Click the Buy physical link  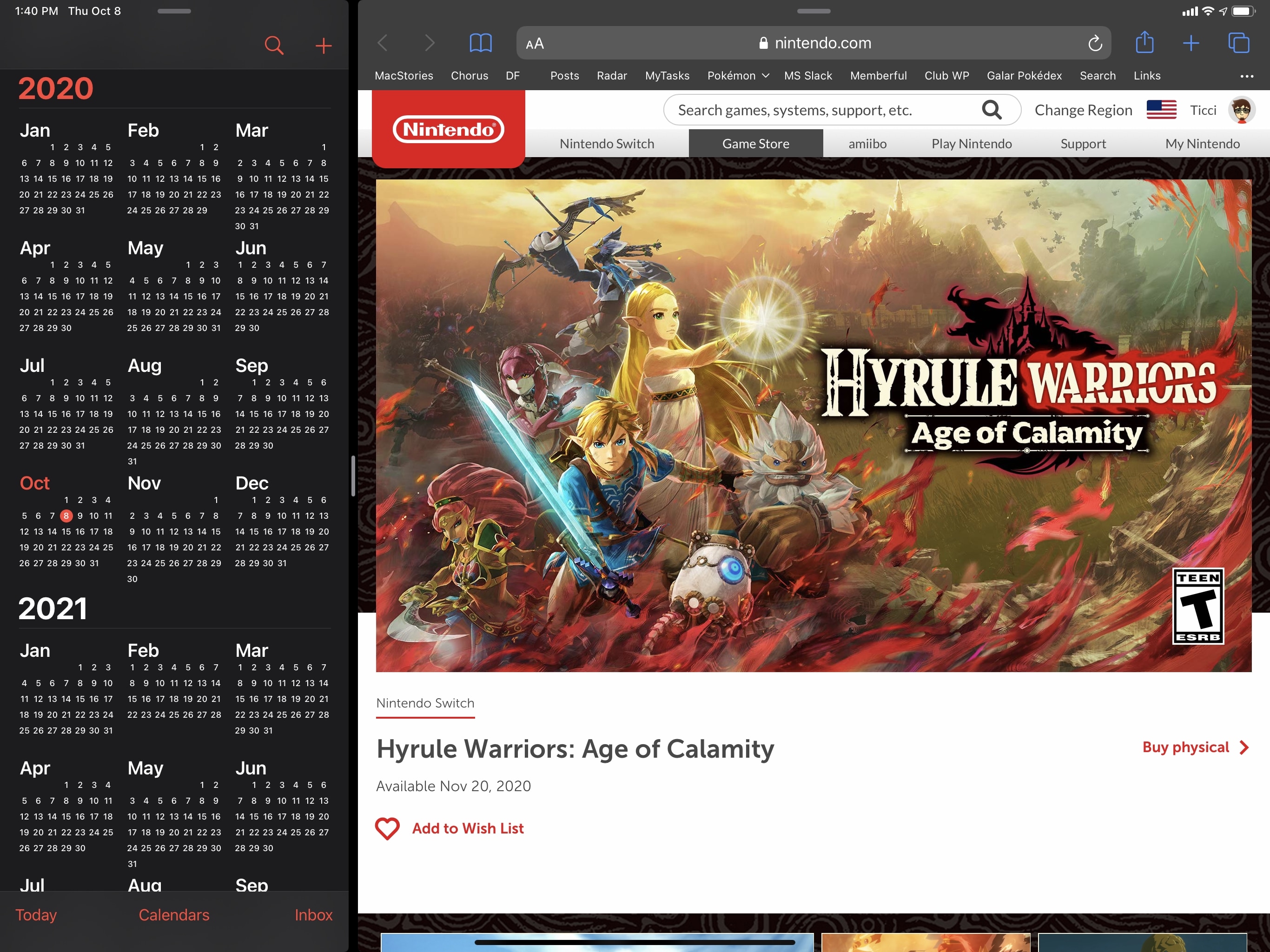(x=1195, y=747)
